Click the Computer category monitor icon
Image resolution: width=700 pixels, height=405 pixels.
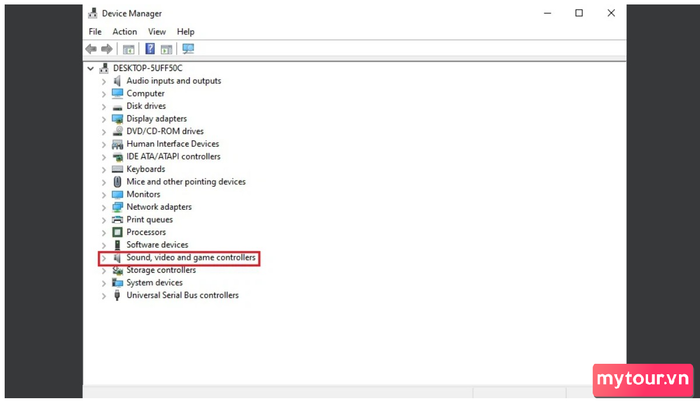[x=117, y=93]
